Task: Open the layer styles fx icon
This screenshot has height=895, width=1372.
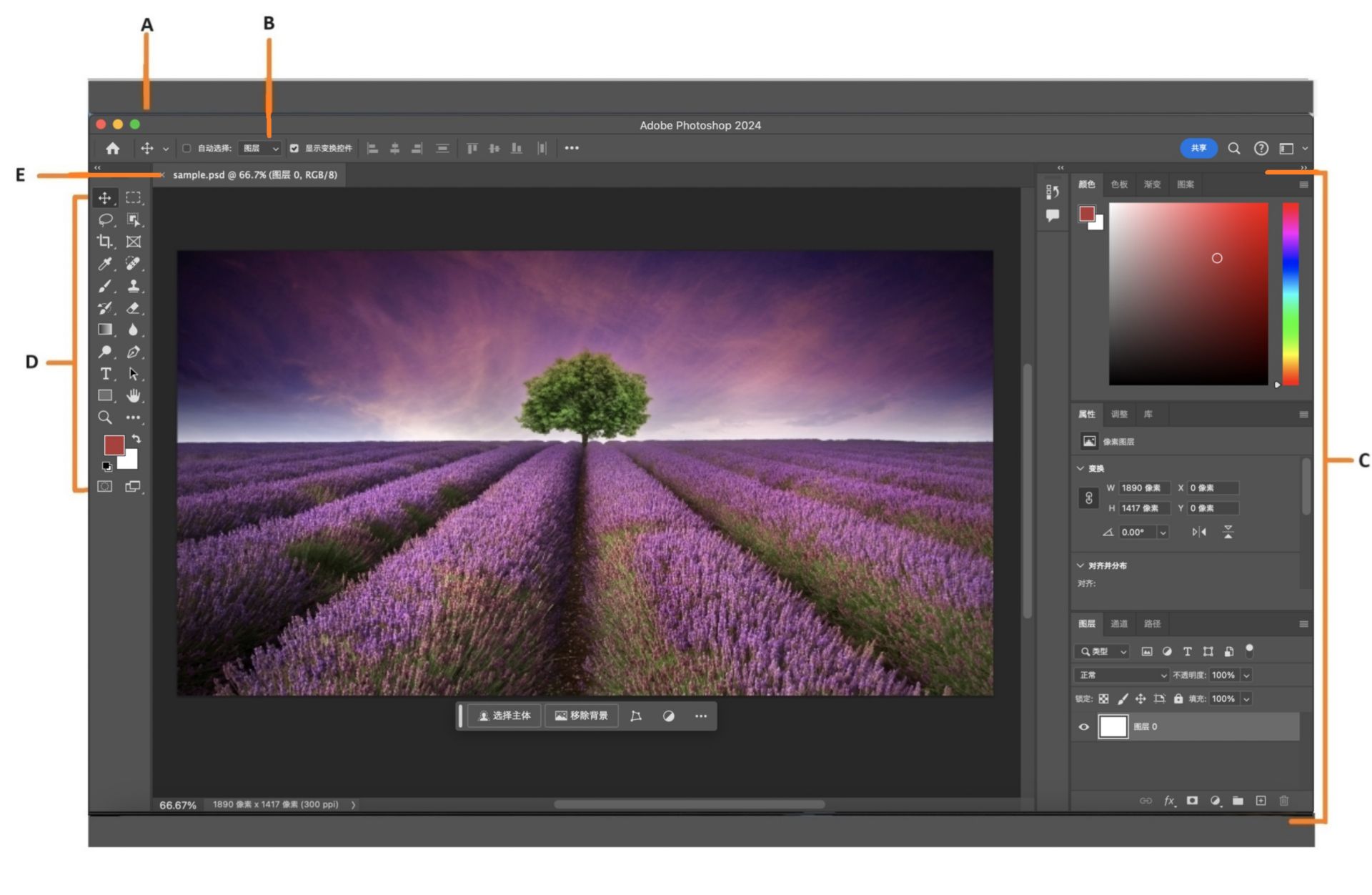Action: pos(1169,801)
